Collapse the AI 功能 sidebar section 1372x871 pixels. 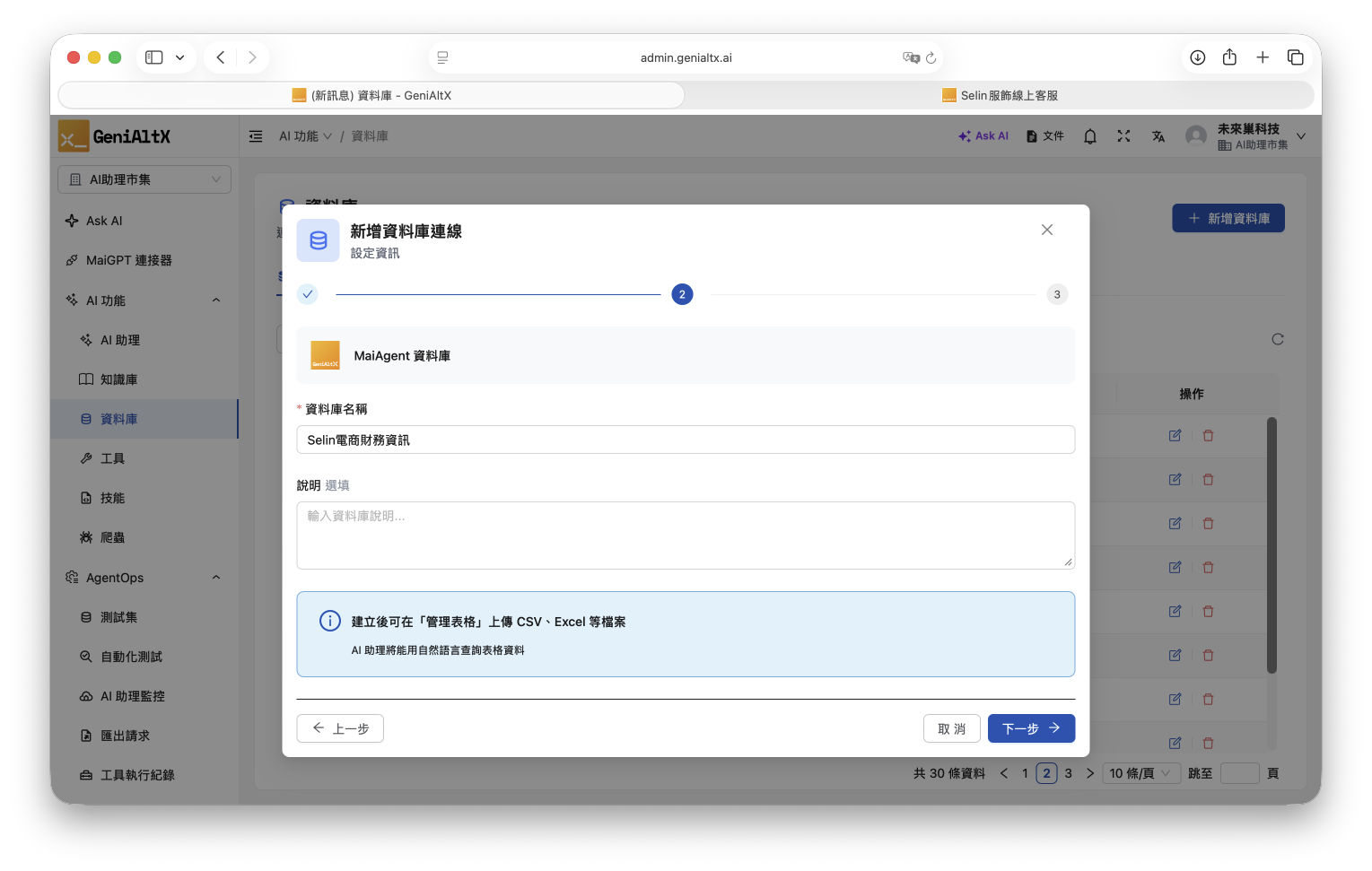215,300
